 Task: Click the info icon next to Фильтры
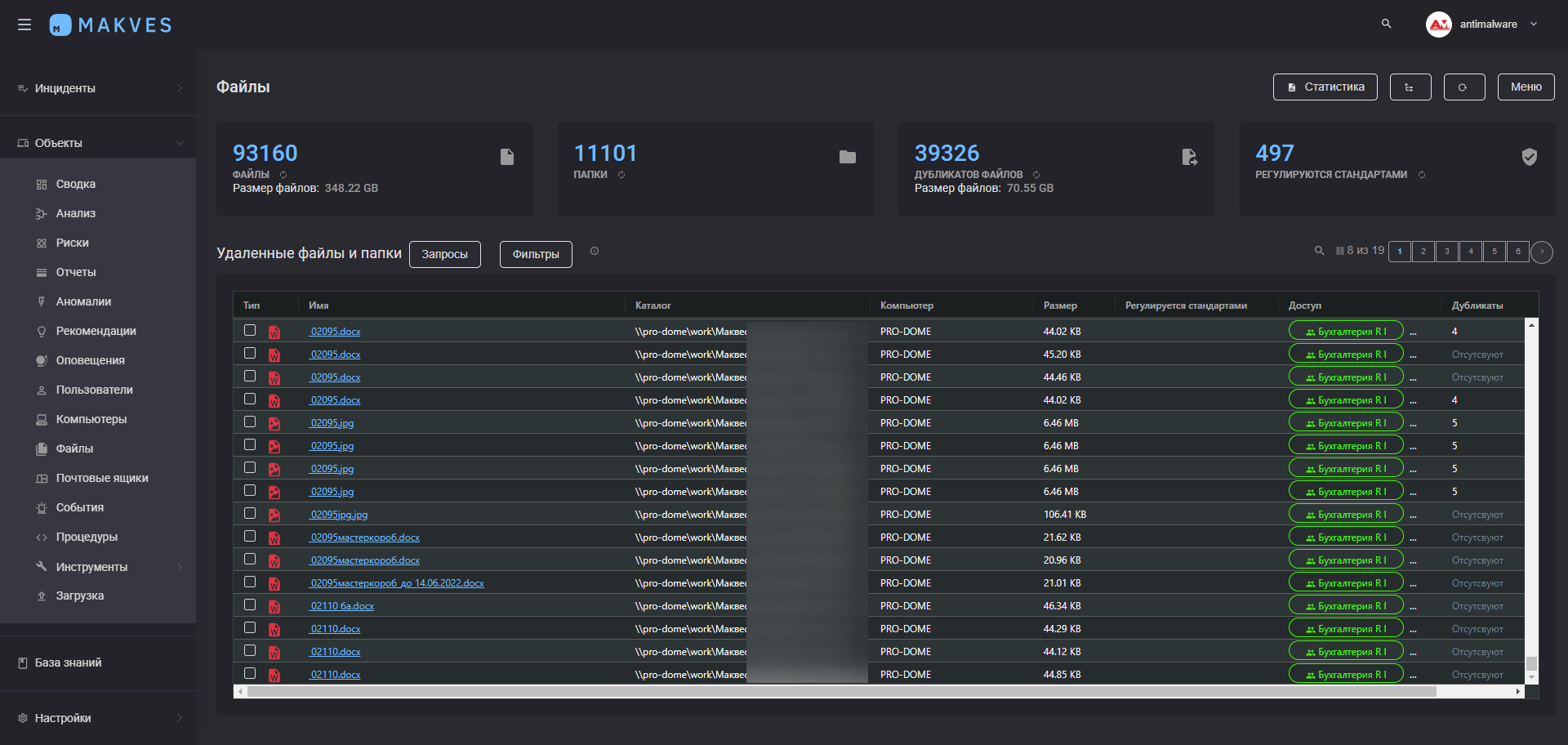tap(595, 252)
